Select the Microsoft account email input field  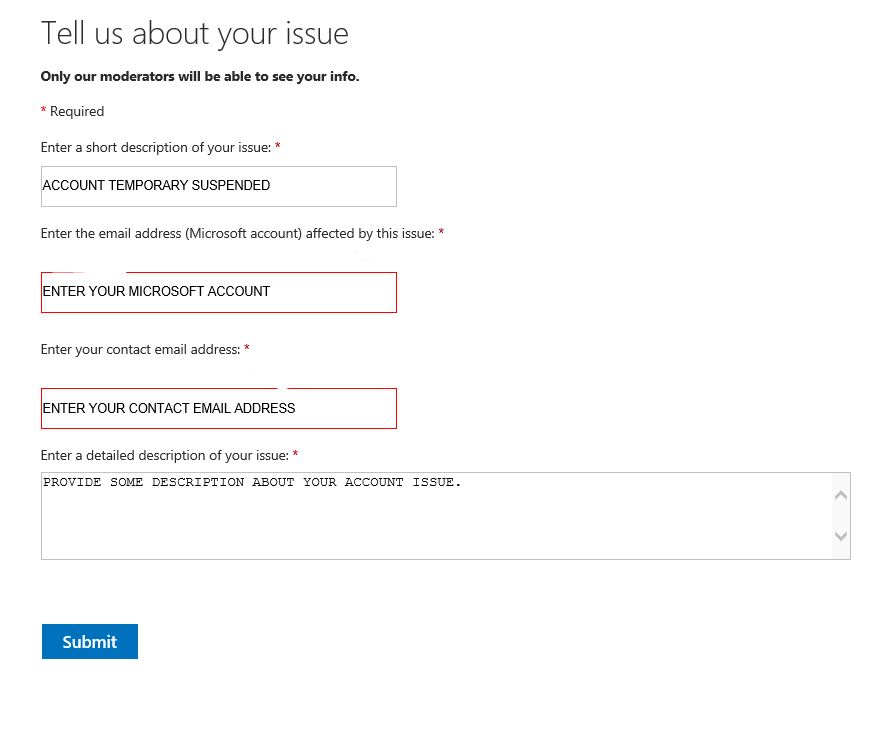(x=218, y=292)
